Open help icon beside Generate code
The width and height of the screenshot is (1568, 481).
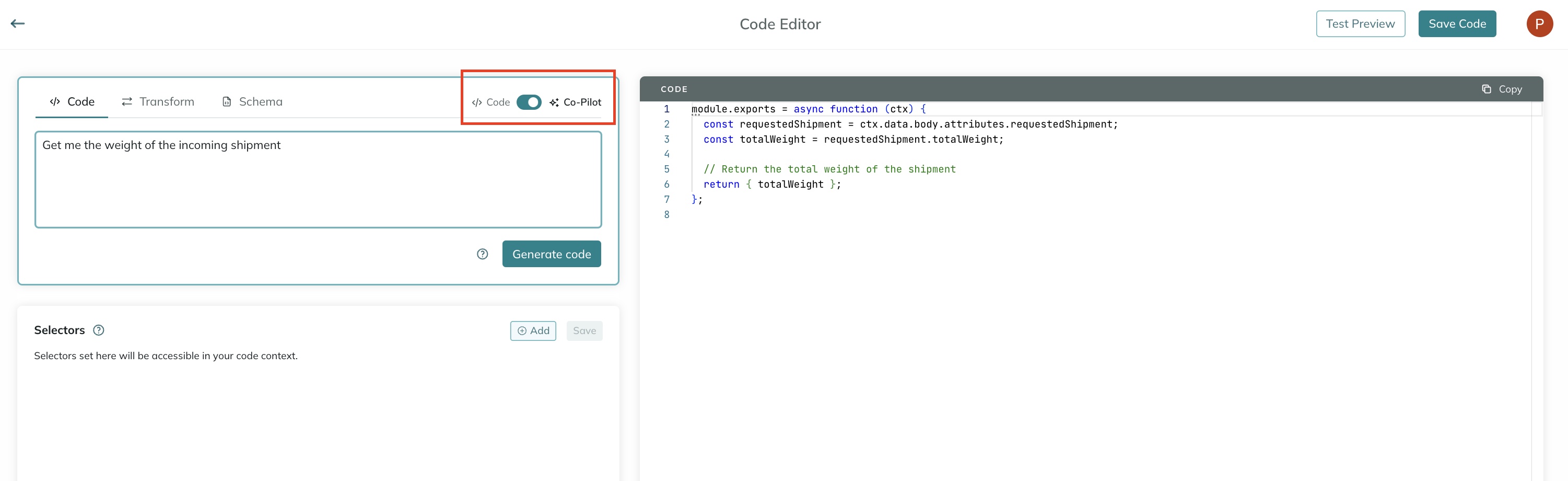(x=482, y=254)
